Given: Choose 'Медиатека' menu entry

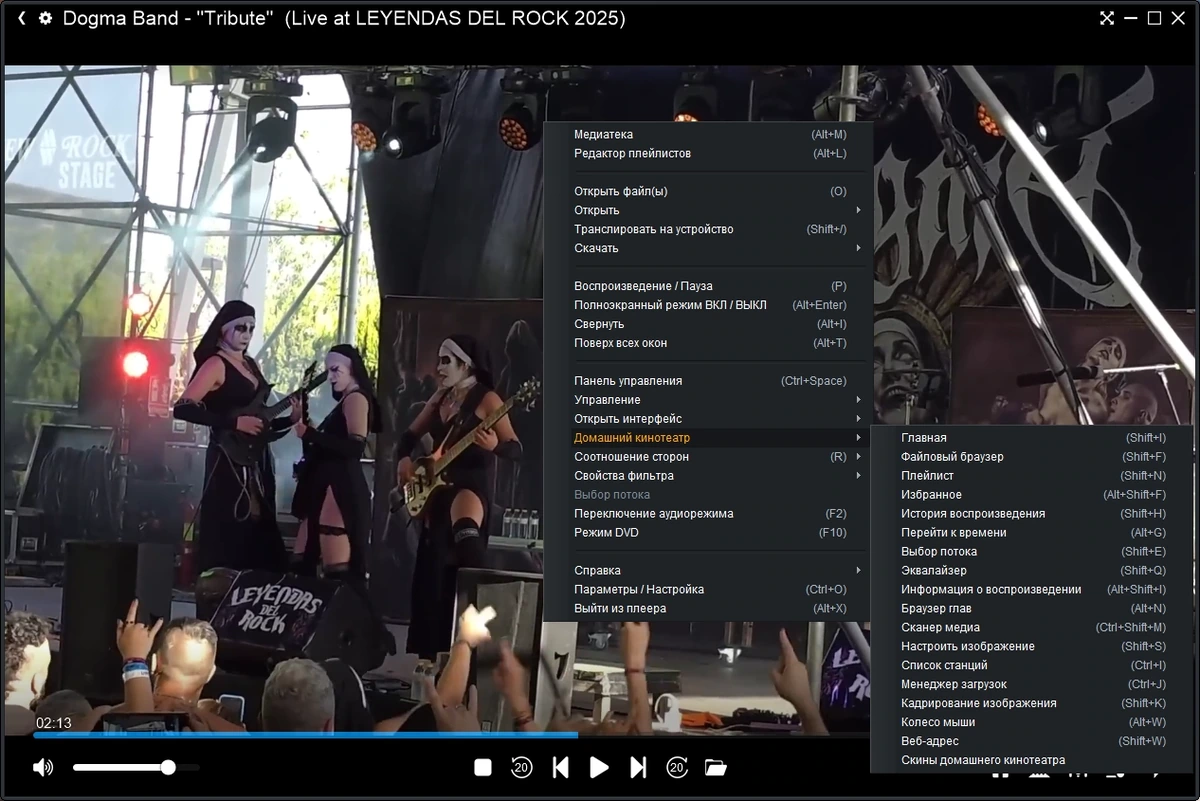Looking at the screenshot, I should click(x=710, y=134).
